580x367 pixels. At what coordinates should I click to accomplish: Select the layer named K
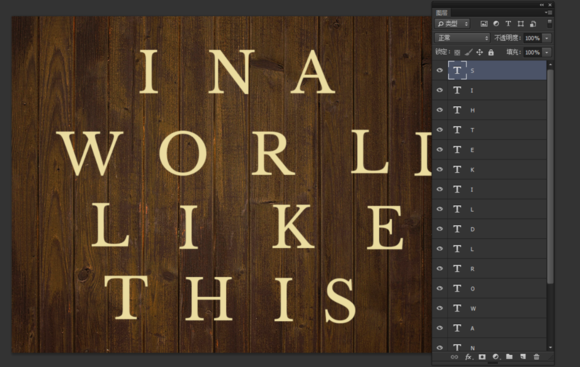click(497, 169)
